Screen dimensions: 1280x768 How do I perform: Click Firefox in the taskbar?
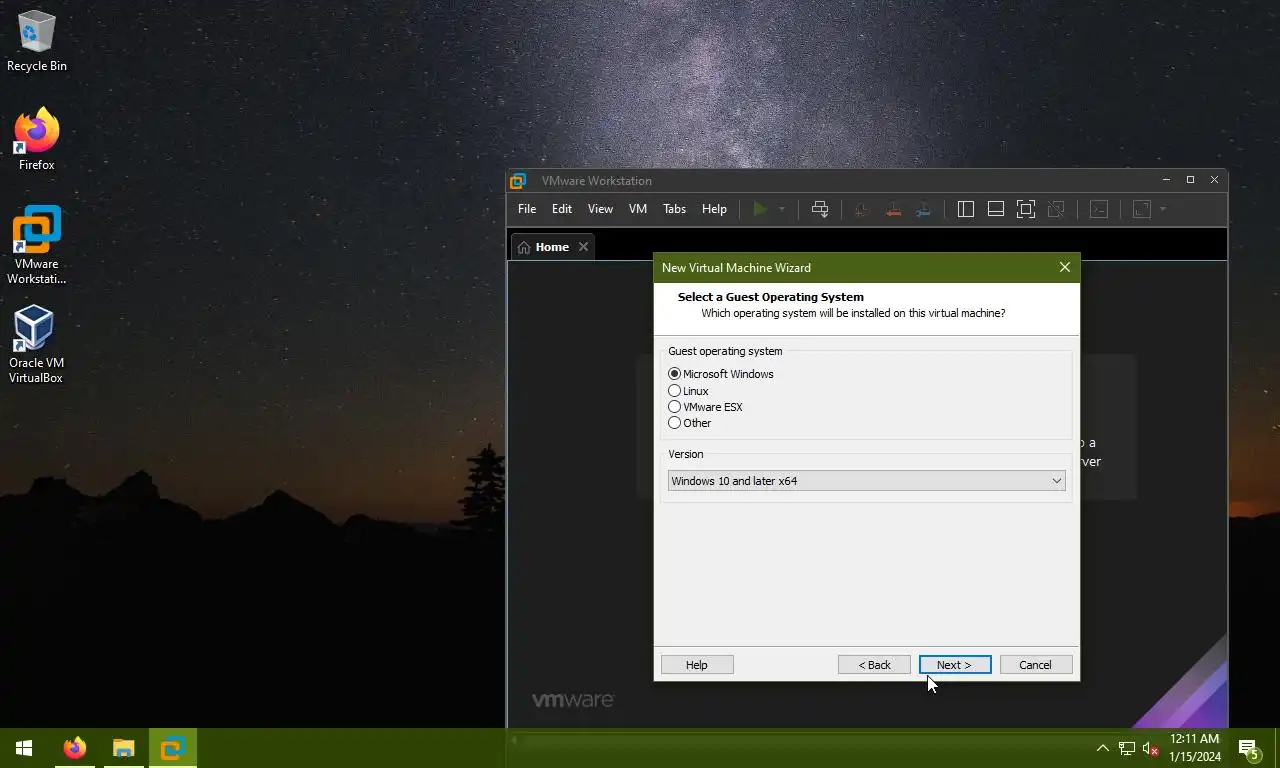[75, 748]
